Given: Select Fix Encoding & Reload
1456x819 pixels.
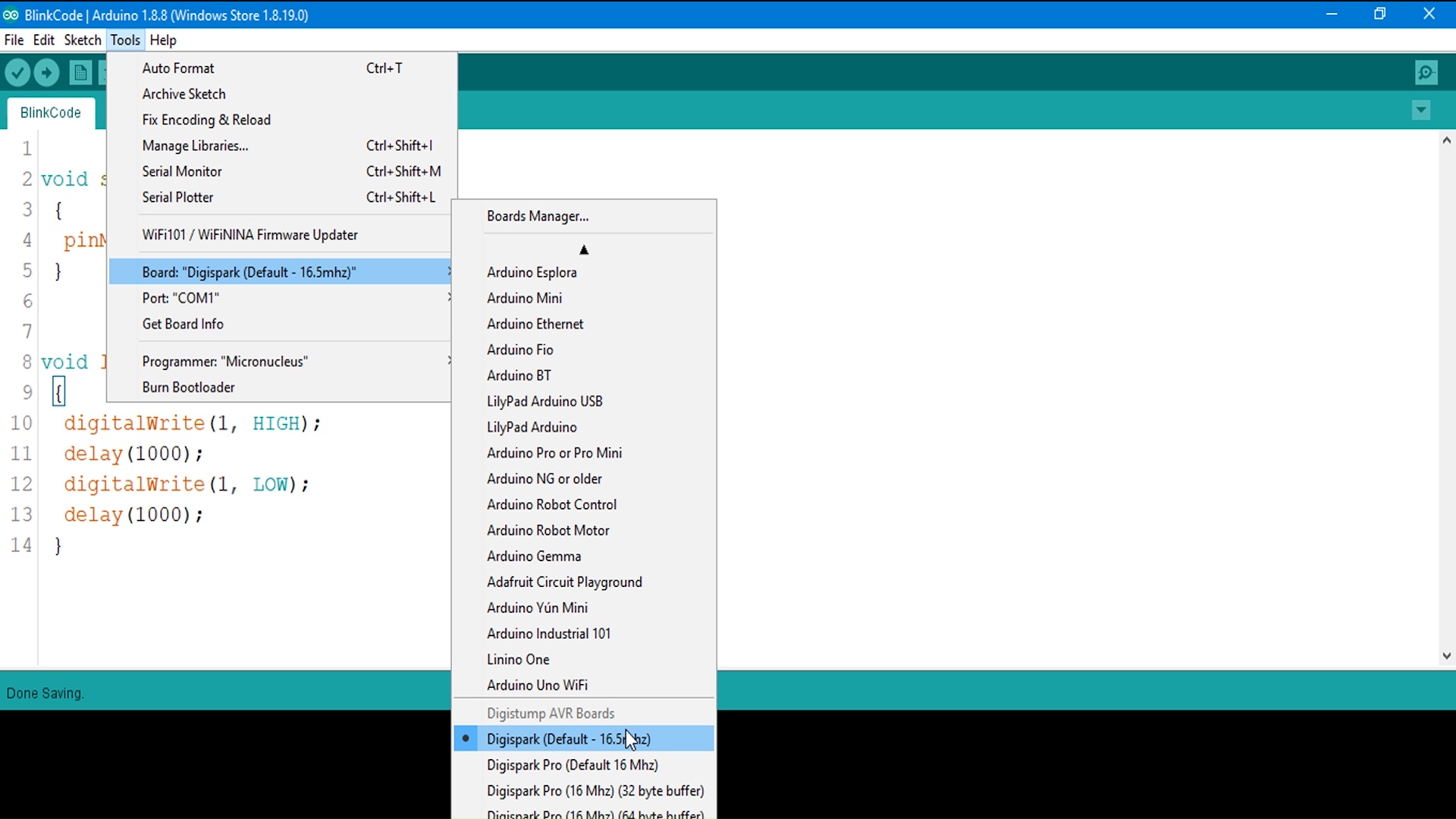Looking at the screenshot, I should pos(282,120).
